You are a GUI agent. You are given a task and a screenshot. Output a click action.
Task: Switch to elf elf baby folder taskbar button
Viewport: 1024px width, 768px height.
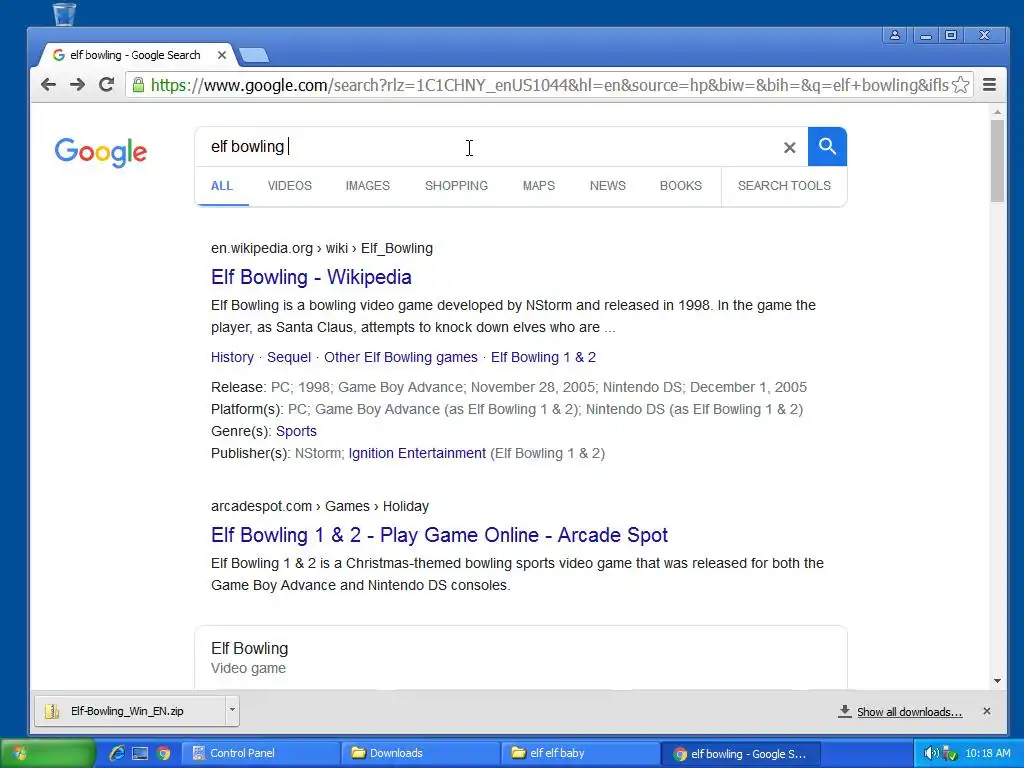pyautogui.click(x=580, y=753)
